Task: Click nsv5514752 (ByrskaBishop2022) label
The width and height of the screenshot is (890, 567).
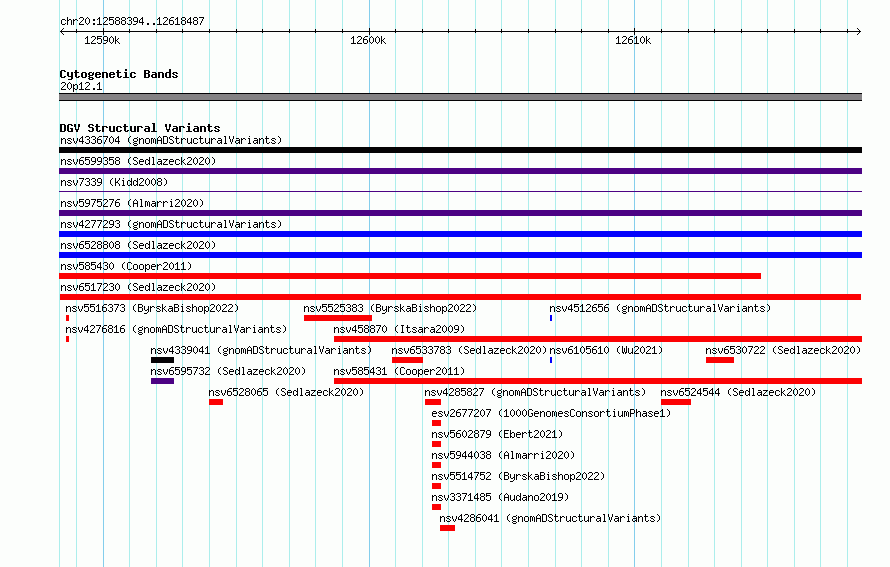Action: [x=518, y=476]
